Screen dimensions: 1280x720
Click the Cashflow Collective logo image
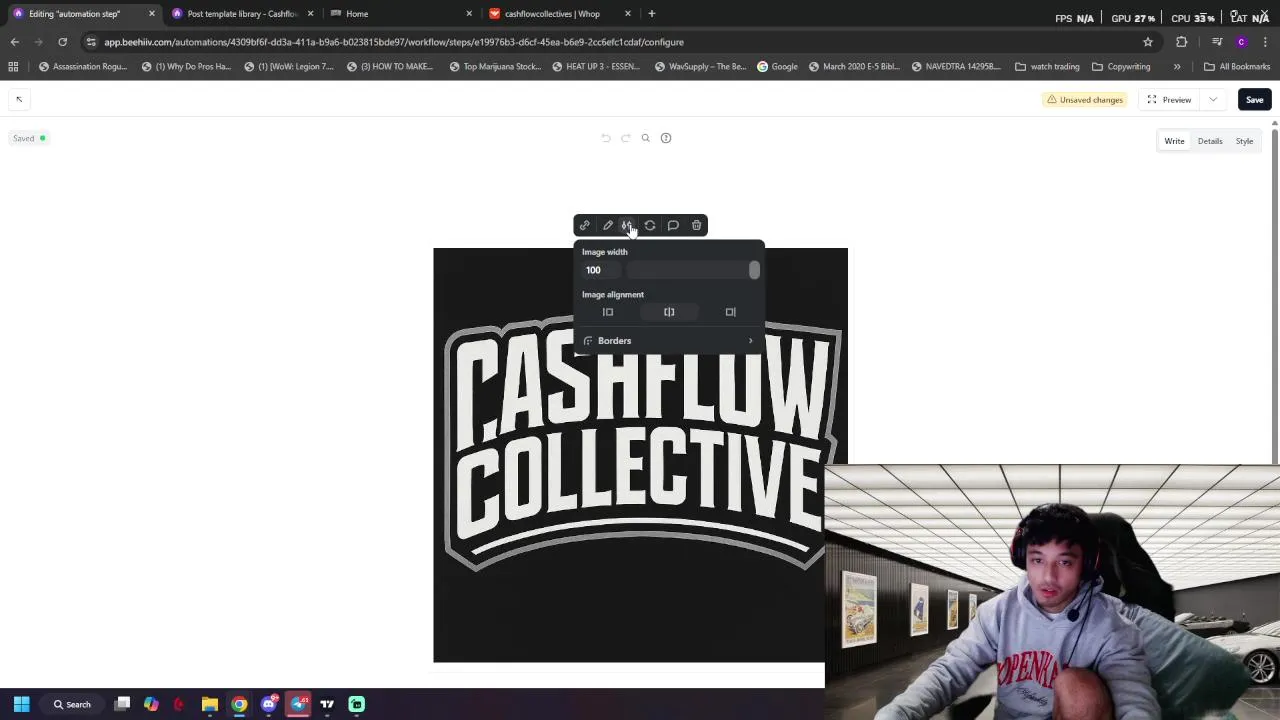pyautogui.click(x=640, y=455)
